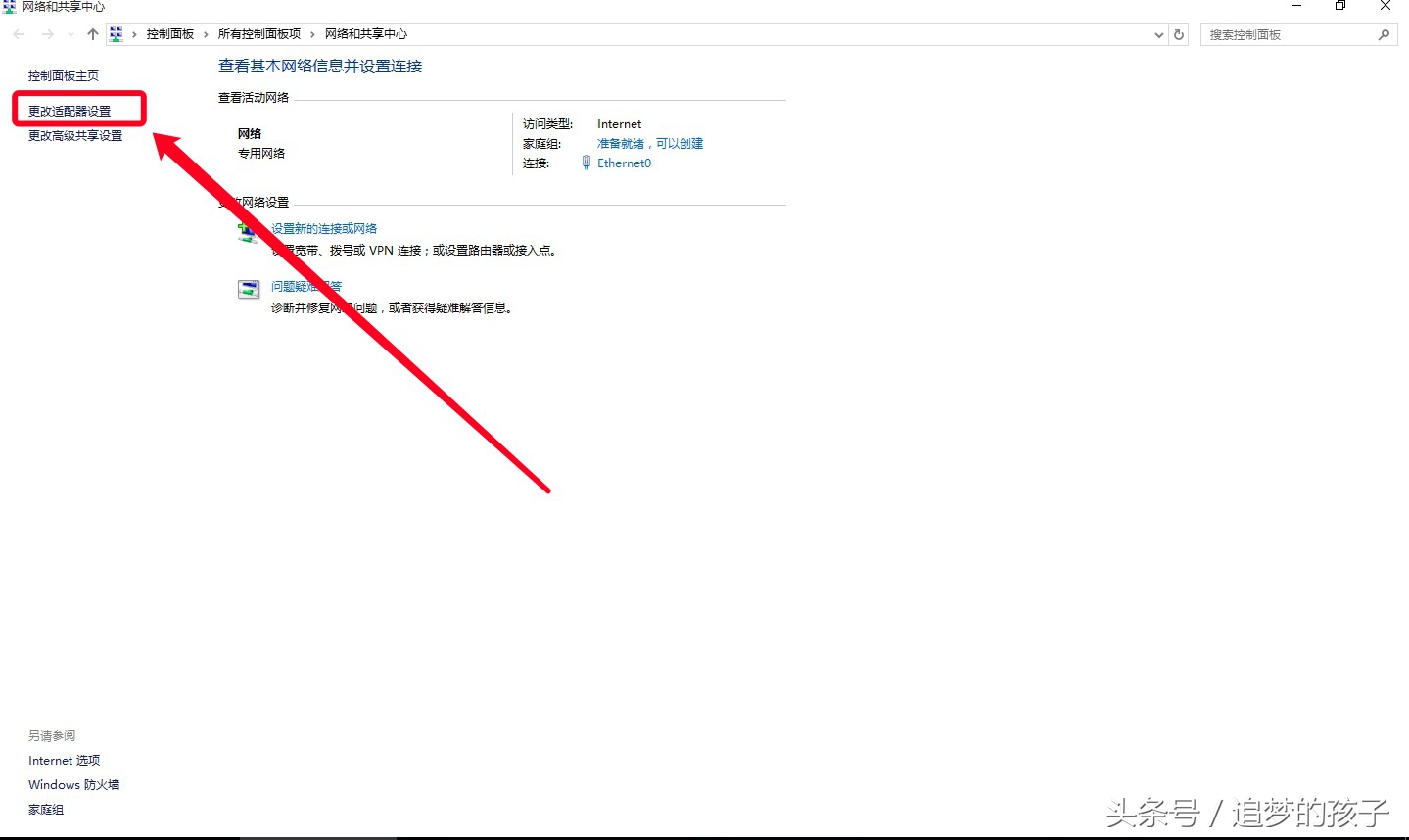Select 所有控制面板项 in the breadcrumb
The width and height of the screenshot is (1409, 840).
pos(259,34)
